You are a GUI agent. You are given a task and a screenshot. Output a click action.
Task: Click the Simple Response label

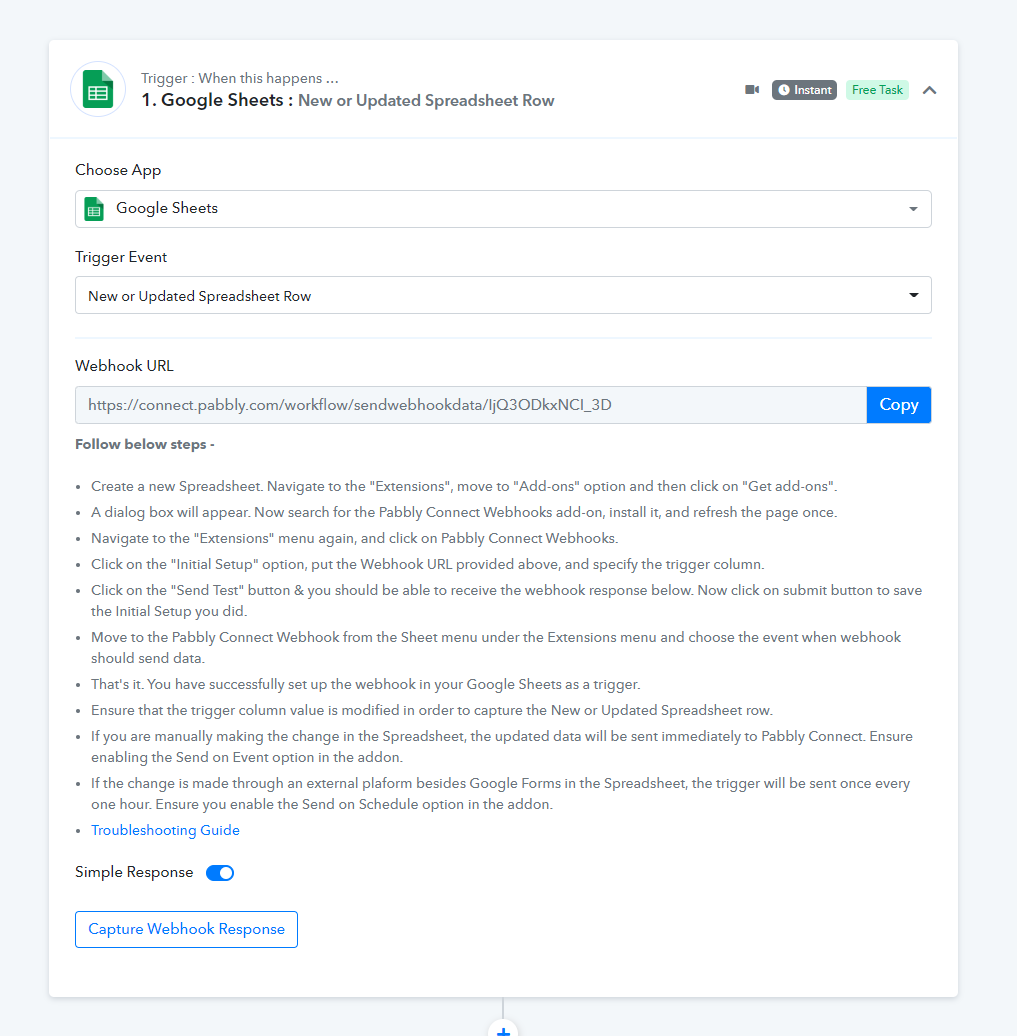click(x=134, y=872)
